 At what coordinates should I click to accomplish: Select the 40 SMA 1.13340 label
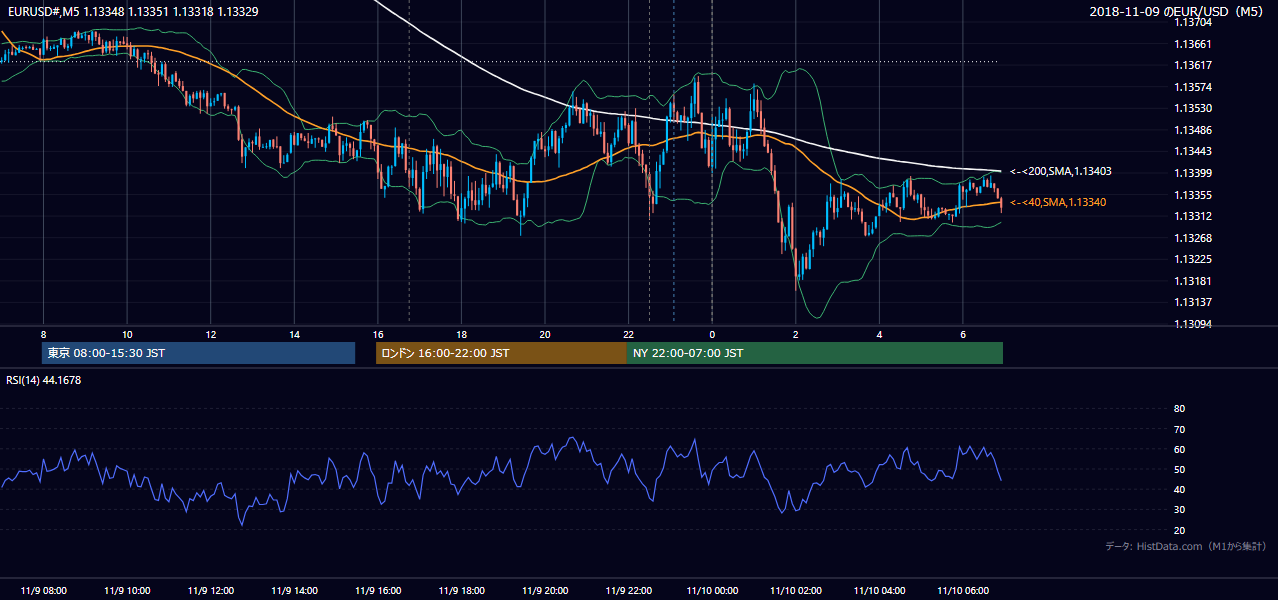1058,203
